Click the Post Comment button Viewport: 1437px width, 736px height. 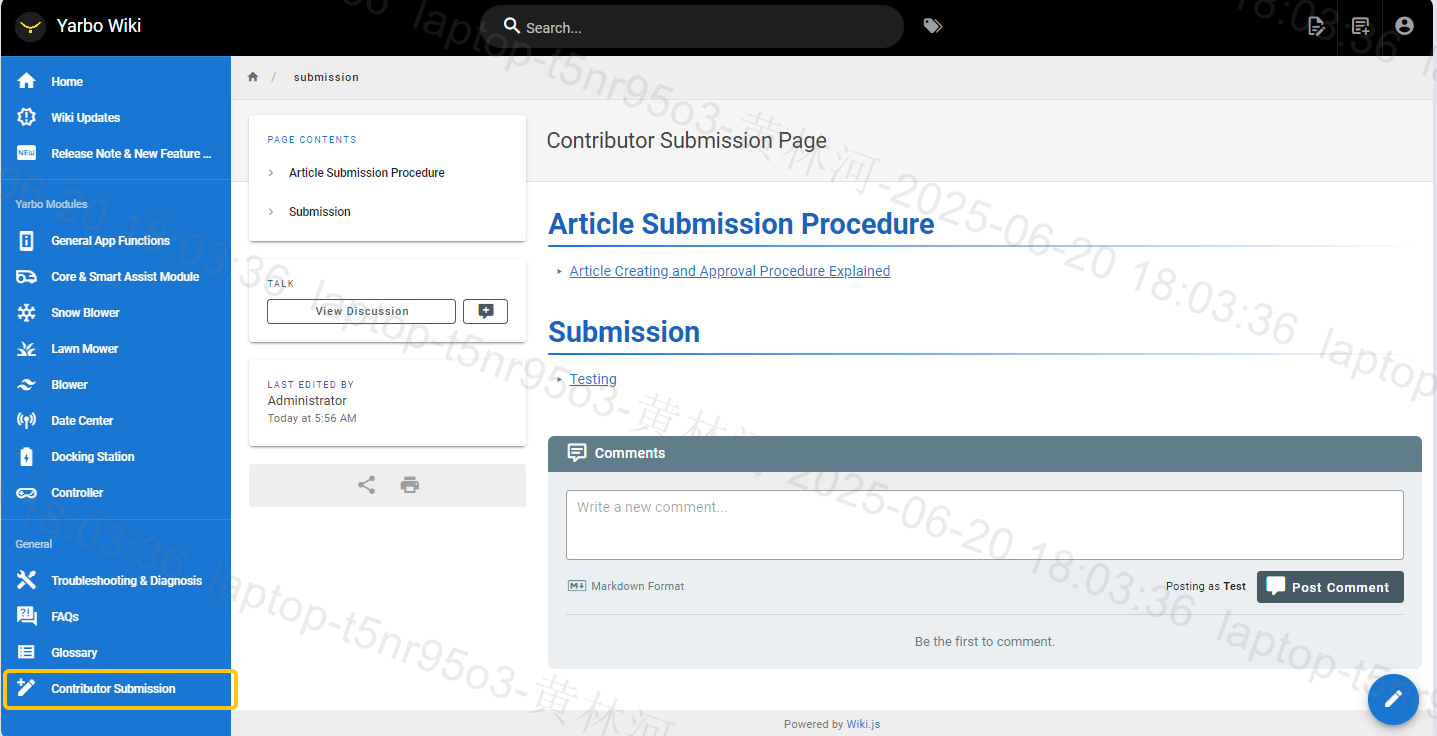click(x=1330, y=587)
